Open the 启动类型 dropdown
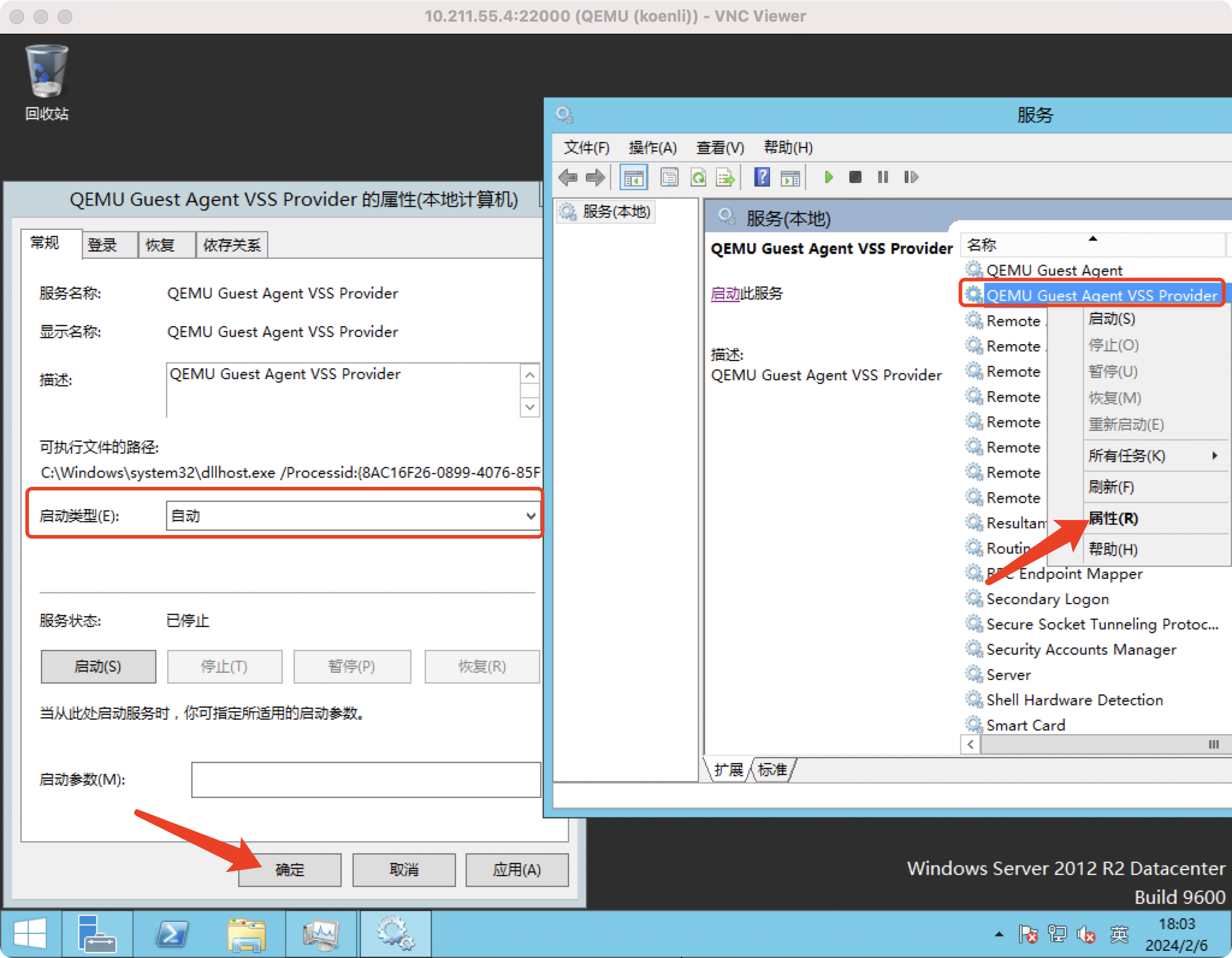Viewport: 1232px width, 958px height. tap(530, 515)
